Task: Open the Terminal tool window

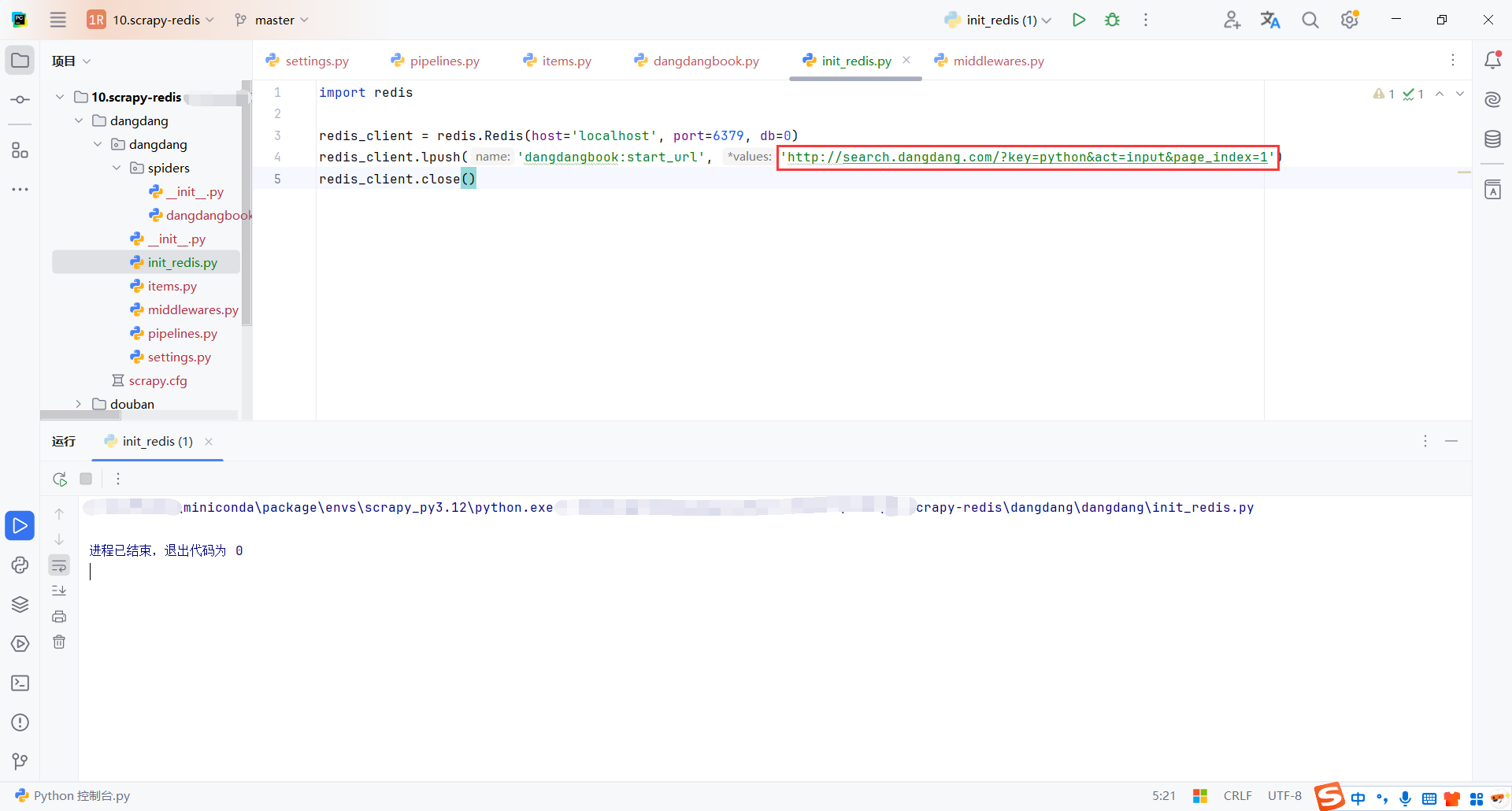Action: (20, 683)
